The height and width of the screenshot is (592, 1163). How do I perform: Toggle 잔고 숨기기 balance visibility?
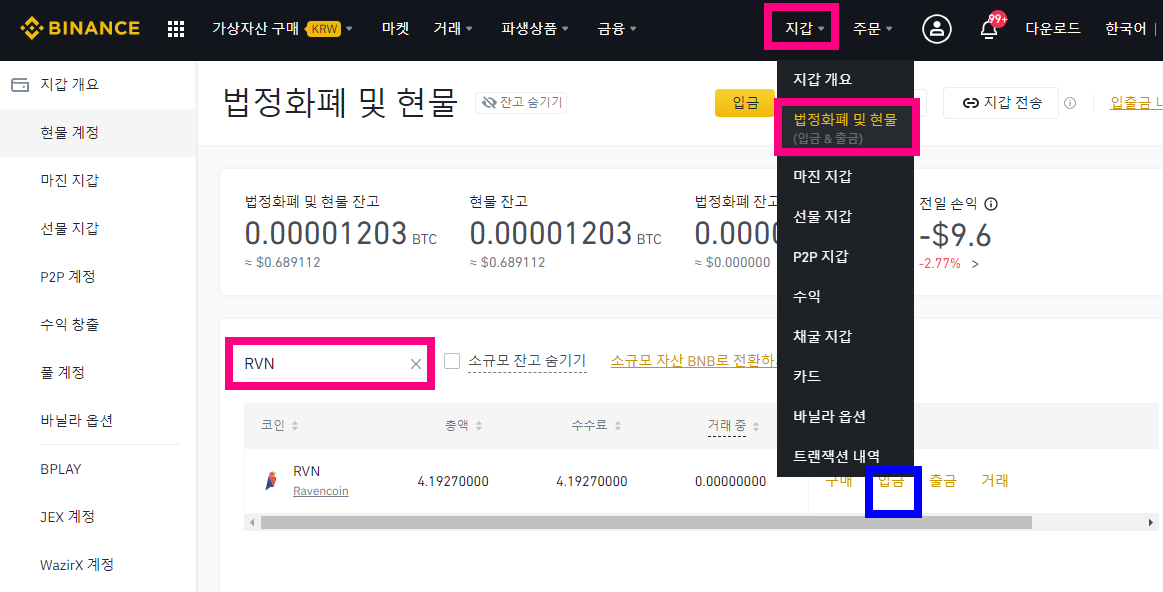(521, 103)
